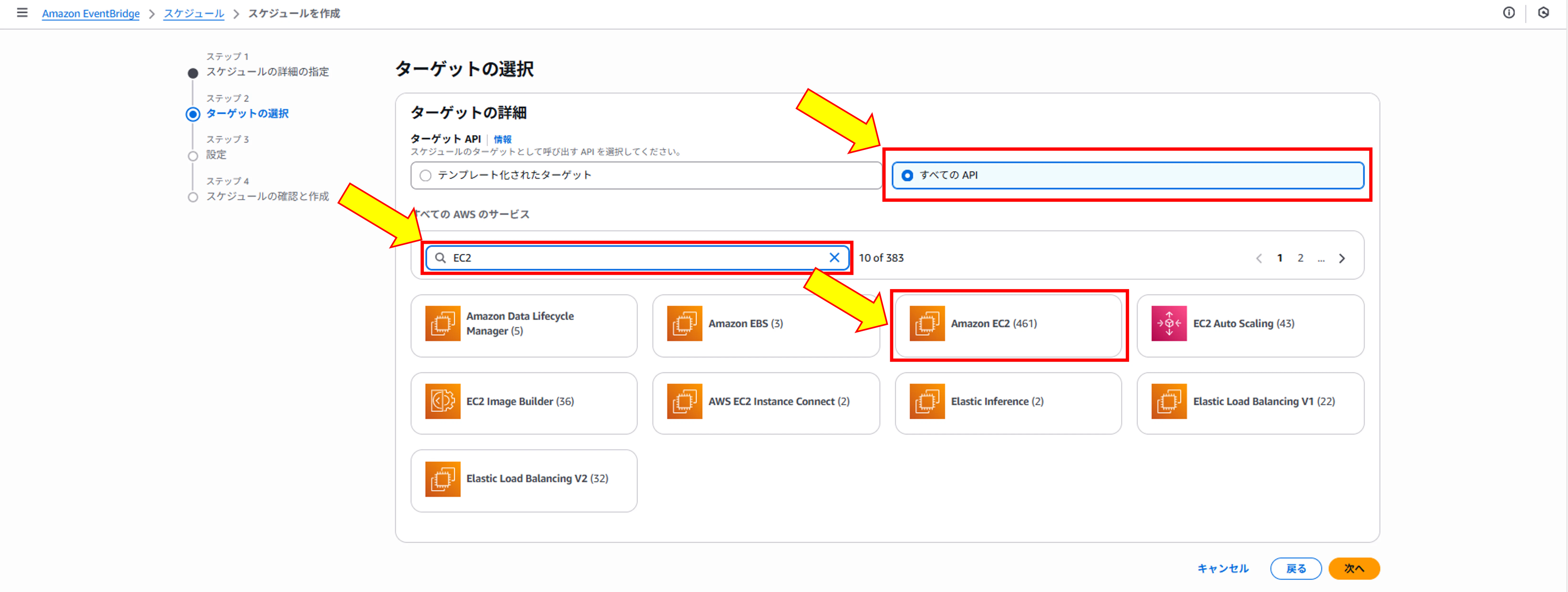Open the info panel icon
1568x592 pixels.
(1509, 13)
